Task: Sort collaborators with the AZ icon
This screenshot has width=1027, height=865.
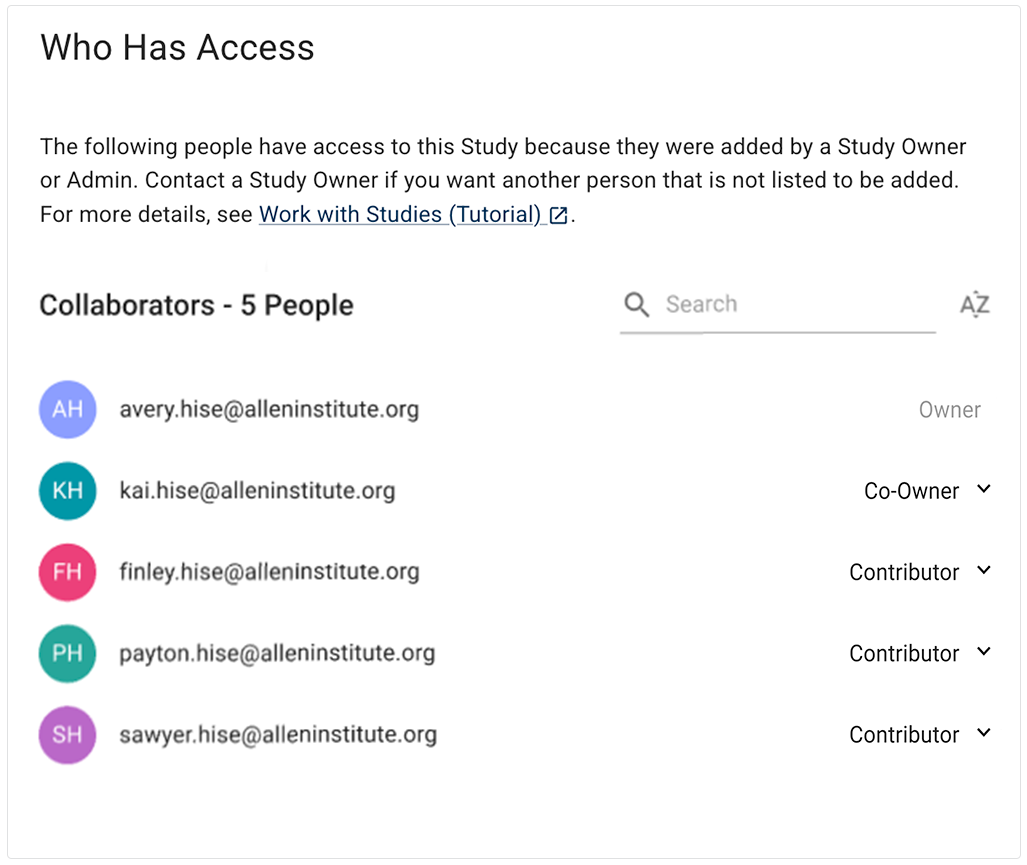Action: 974,304
